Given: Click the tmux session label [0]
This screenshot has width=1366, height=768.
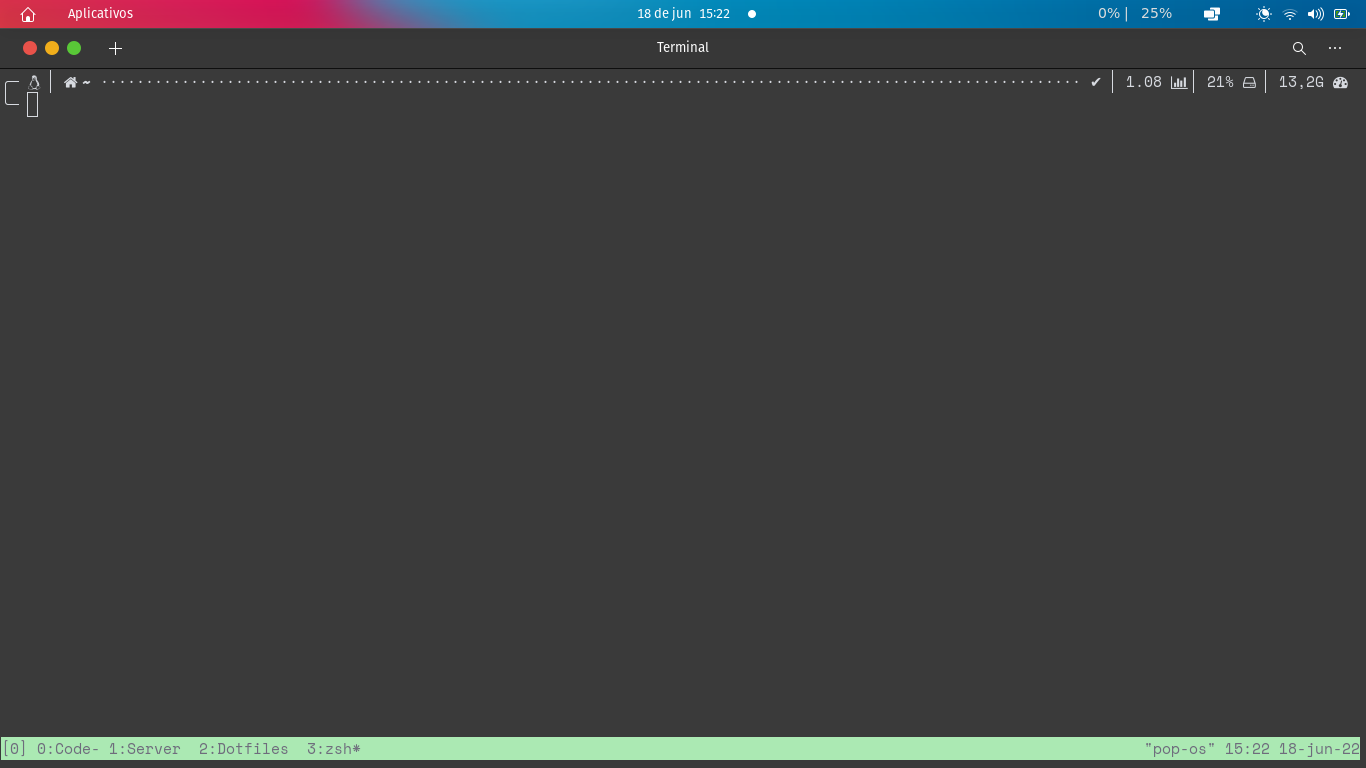Looking at the screenshot, I should pos(14,749).
